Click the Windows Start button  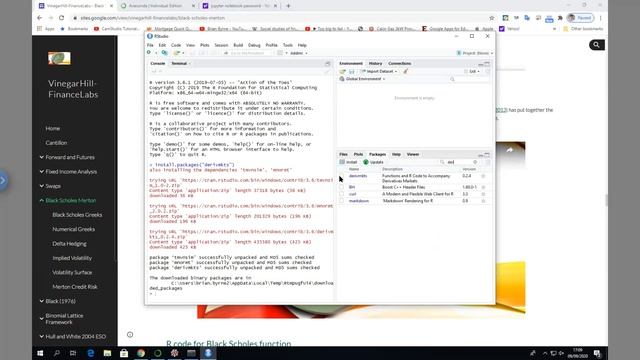40,353
